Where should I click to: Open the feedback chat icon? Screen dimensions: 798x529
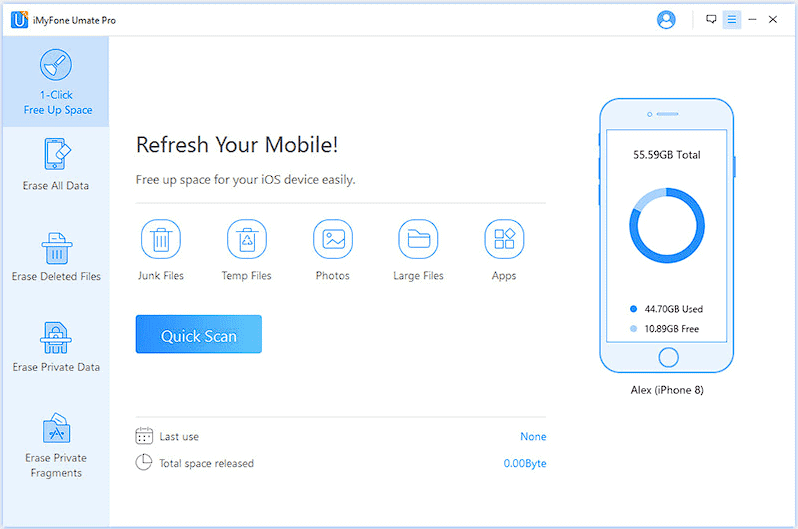pyautogui.click(x=711, y=19)
